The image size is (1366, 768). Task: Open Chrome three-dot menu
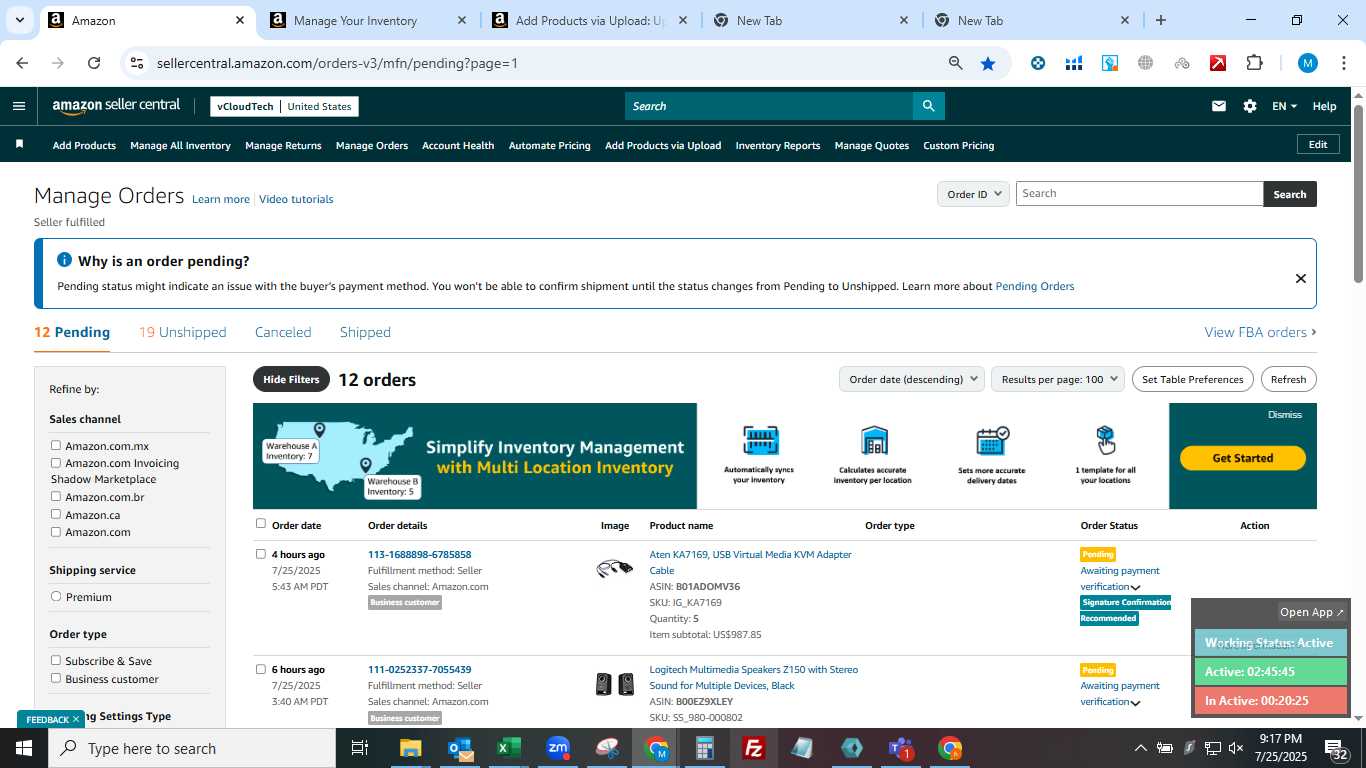(1344, 63)
